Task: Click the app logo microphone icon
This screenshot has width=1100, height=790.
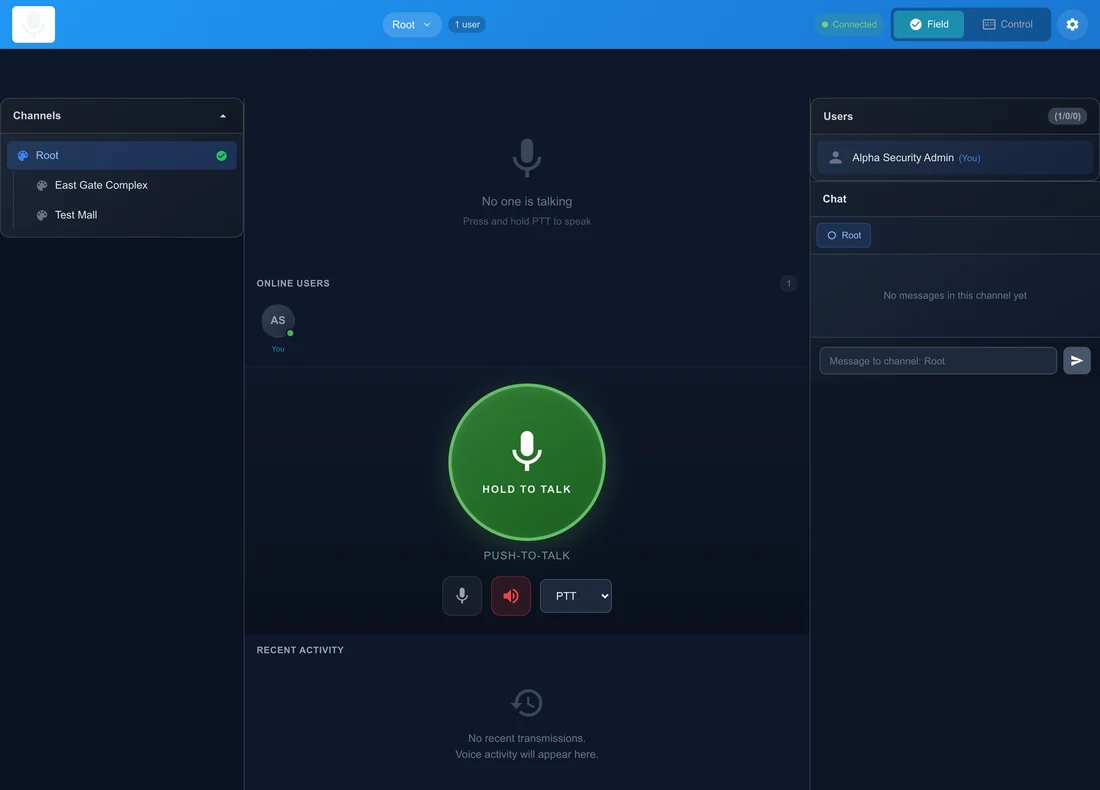Action: point(33,24)
